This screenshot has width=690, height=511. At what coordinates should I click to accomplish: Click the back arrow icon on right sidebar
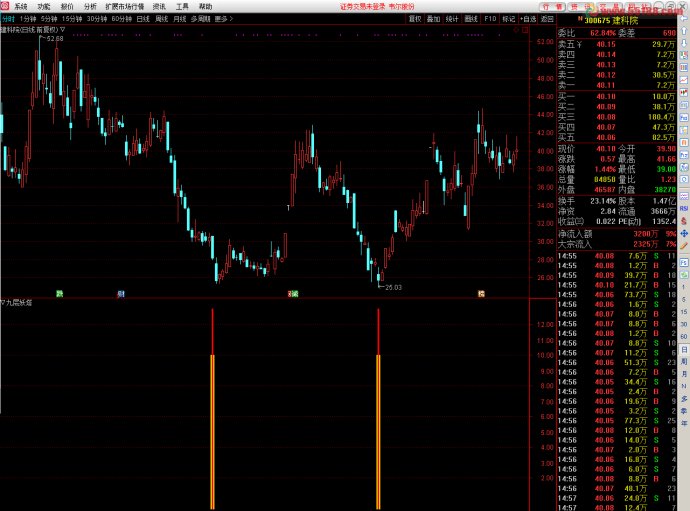point(684,18)
